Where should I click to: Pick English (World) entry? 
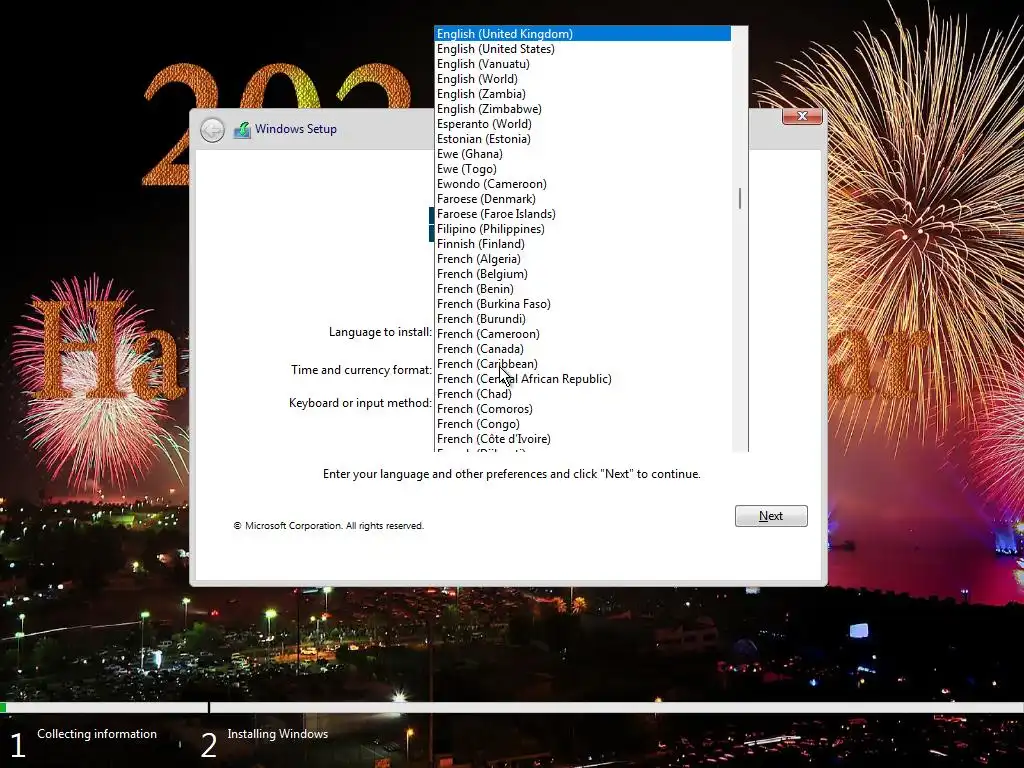583,78
